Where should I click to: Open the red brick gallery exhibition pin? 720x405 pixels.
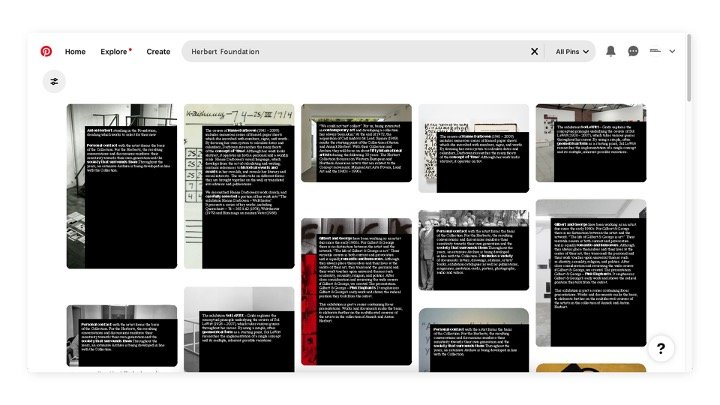pos(591,143)
